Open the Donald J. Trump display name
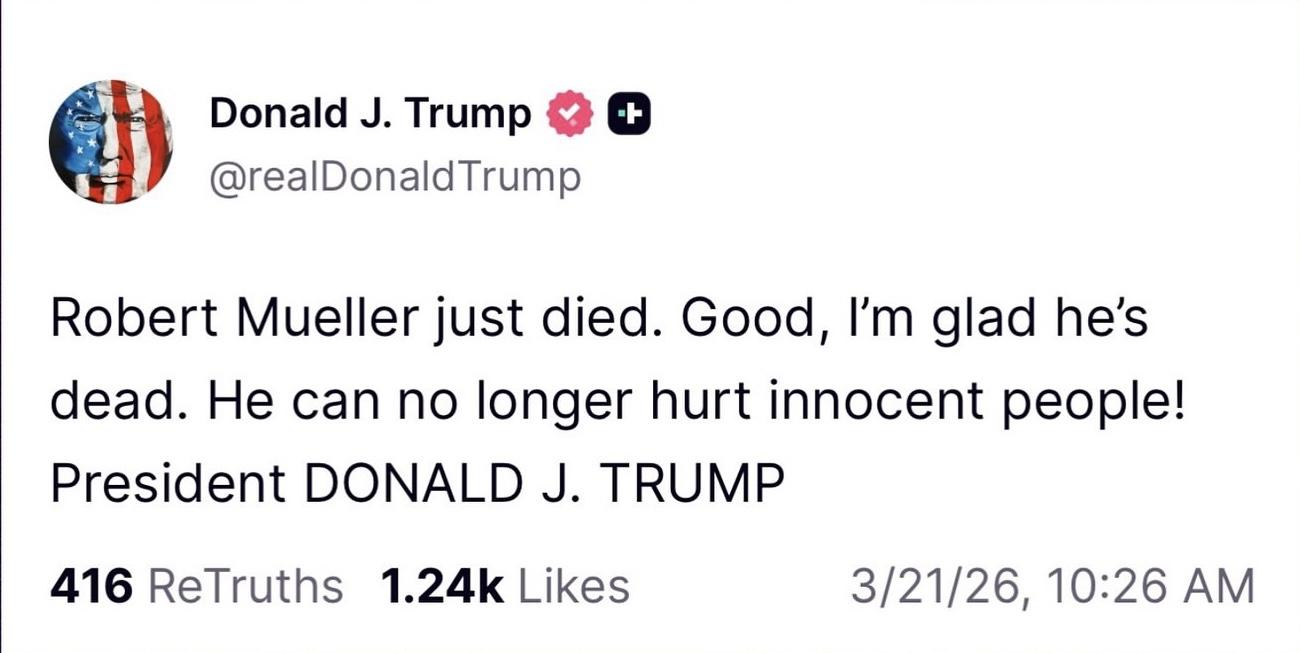Image resolution: width=1300 pixels, height=653 pixels. click(370, 116)
